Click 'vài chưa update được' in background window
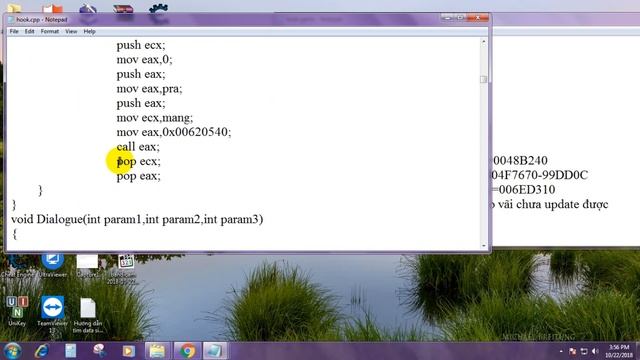 553,204
